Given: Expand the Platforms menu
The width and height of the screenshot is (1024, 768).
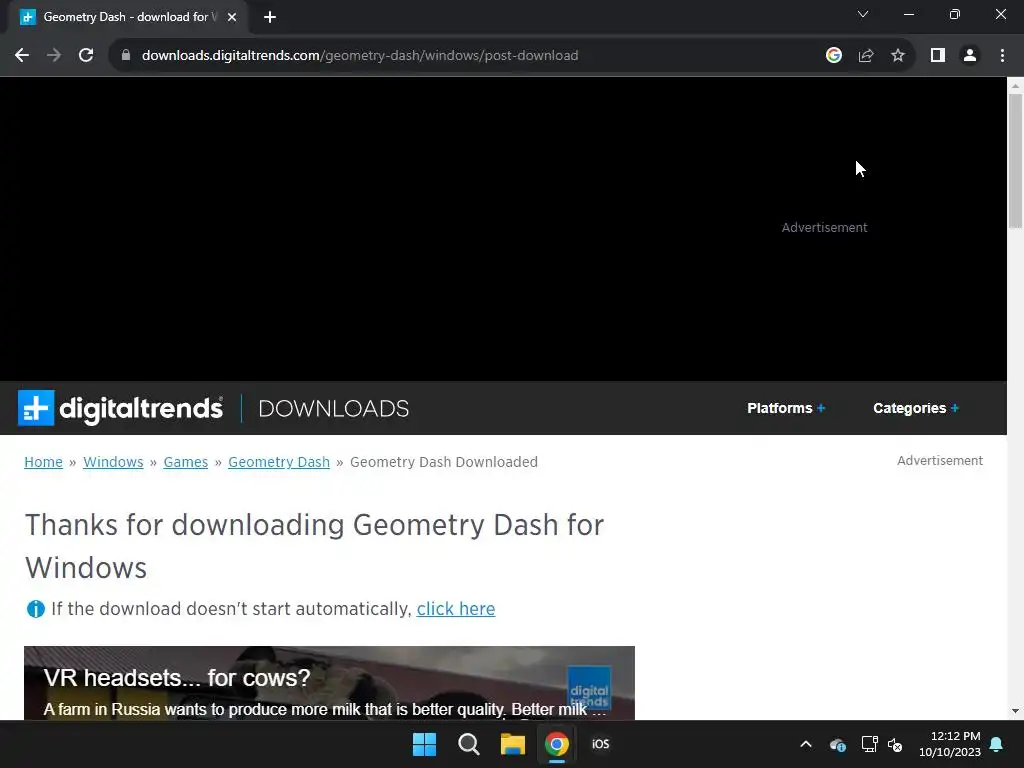Looking at the screenshot, I should 786,408.
